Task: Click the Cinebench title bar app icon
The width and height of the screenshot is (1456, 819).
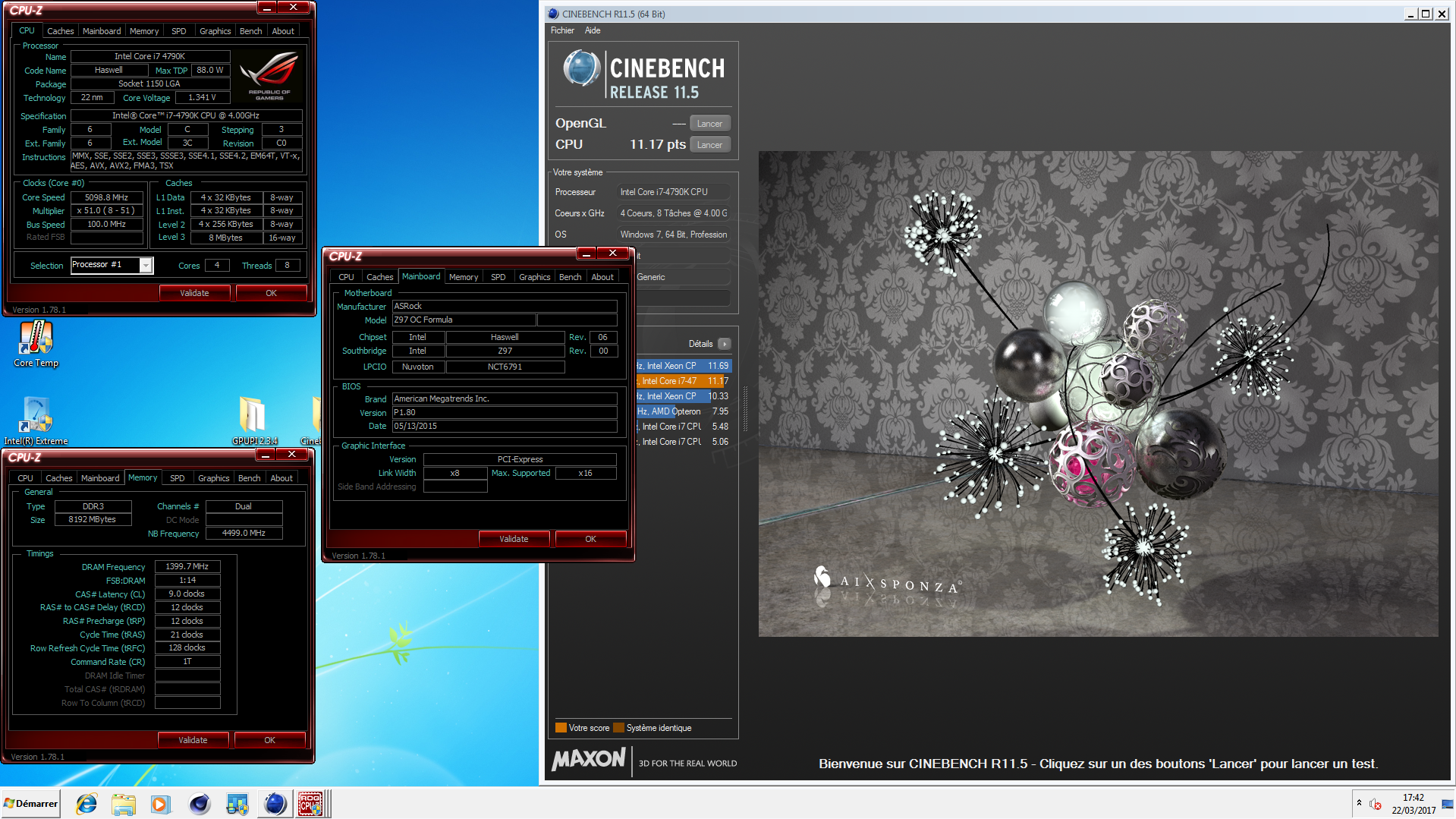Action: click(553, 14)
